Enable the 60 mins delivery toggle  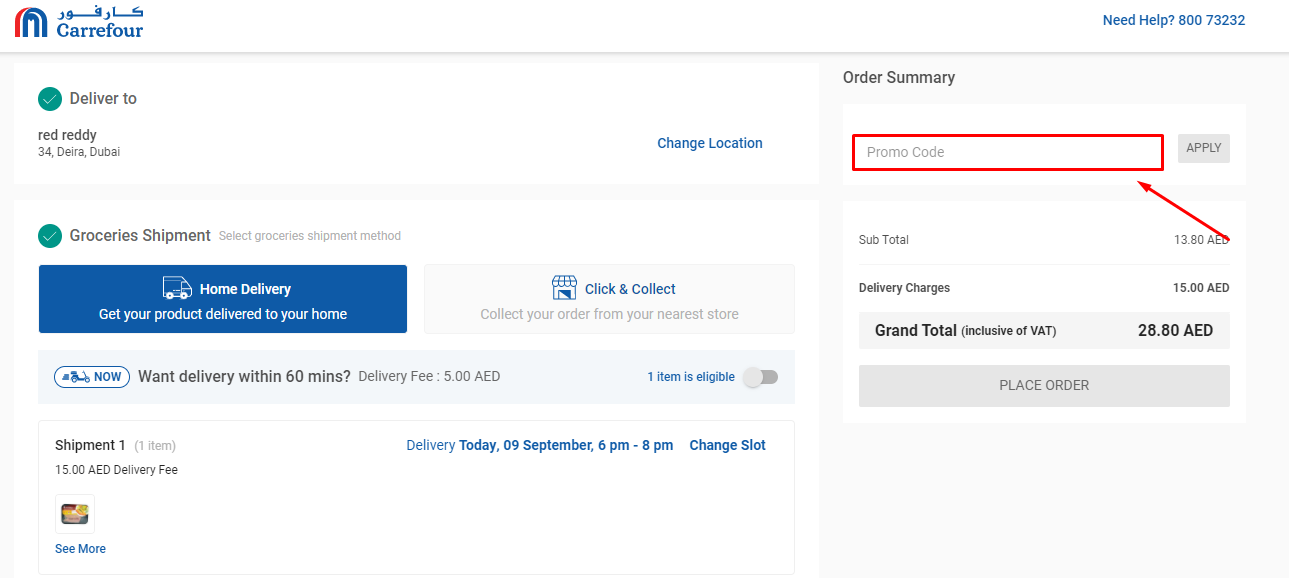(x=760, y=377)
